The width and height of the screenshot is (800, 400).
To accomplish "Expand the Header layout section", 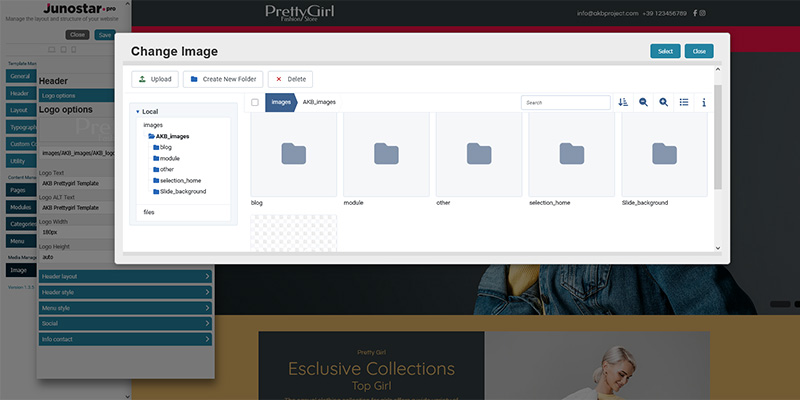I will [x=126, y=276].
